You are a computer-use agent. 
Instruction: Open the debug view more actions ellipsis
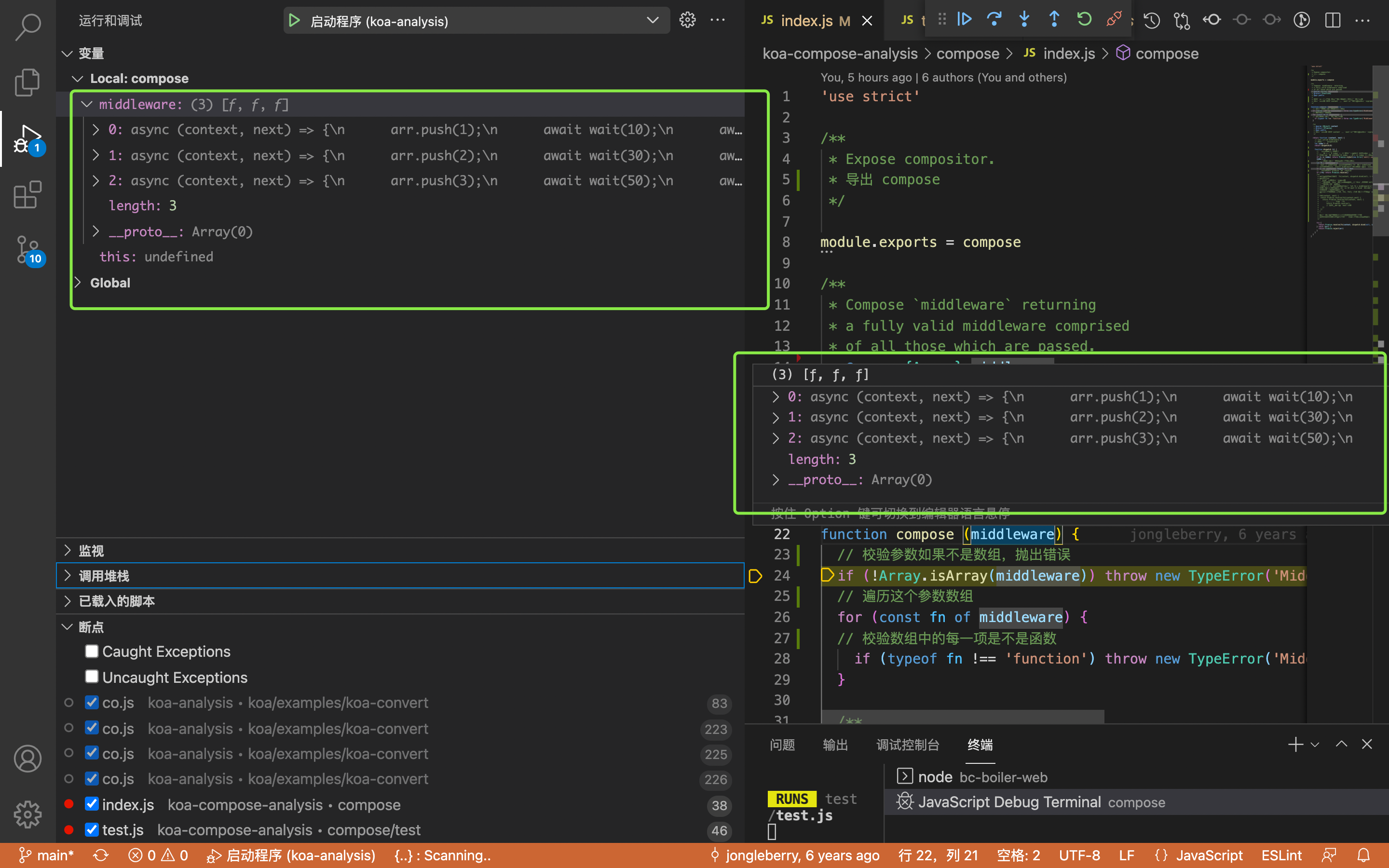(x=718, y=20)
